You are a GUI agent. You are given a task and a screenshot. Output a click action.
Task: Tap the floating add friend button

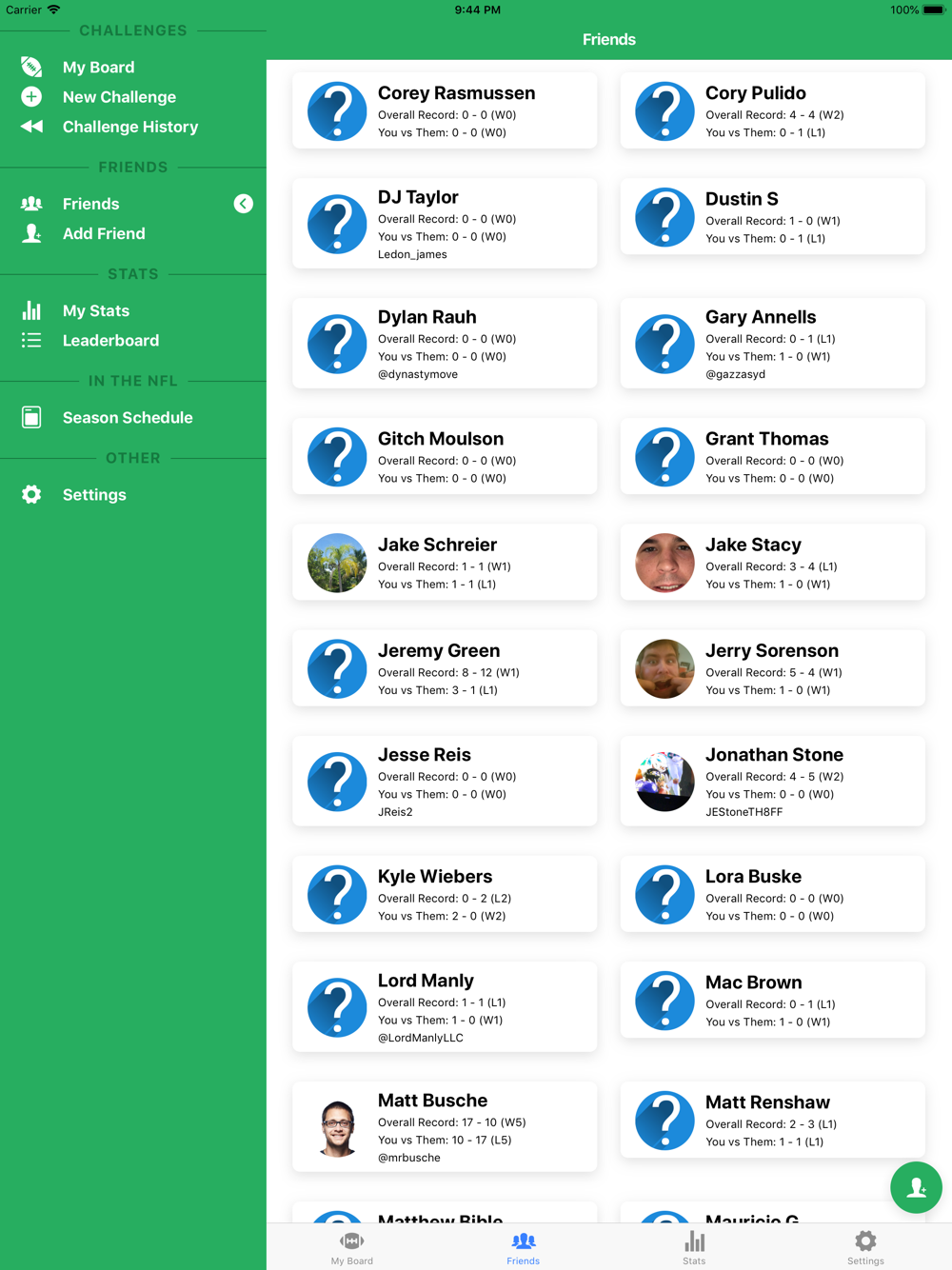916,1187
